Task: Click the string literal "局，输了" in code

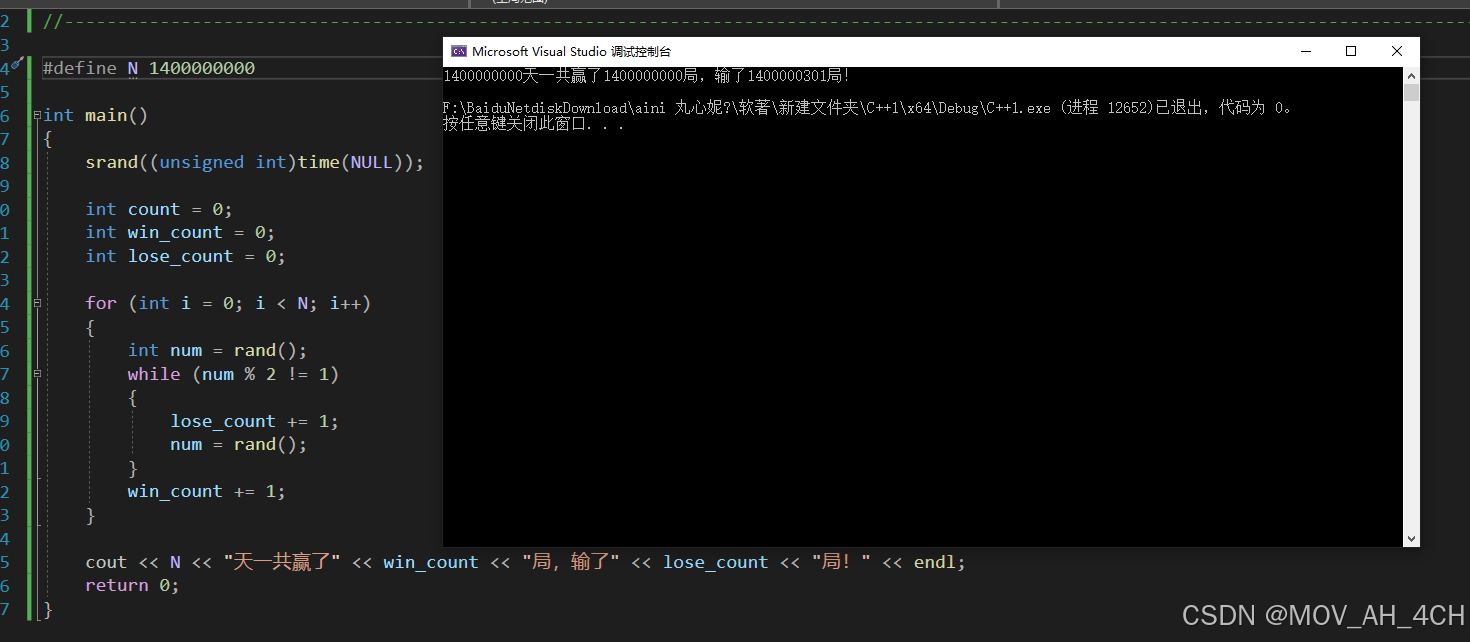Action: coord(571,562)
